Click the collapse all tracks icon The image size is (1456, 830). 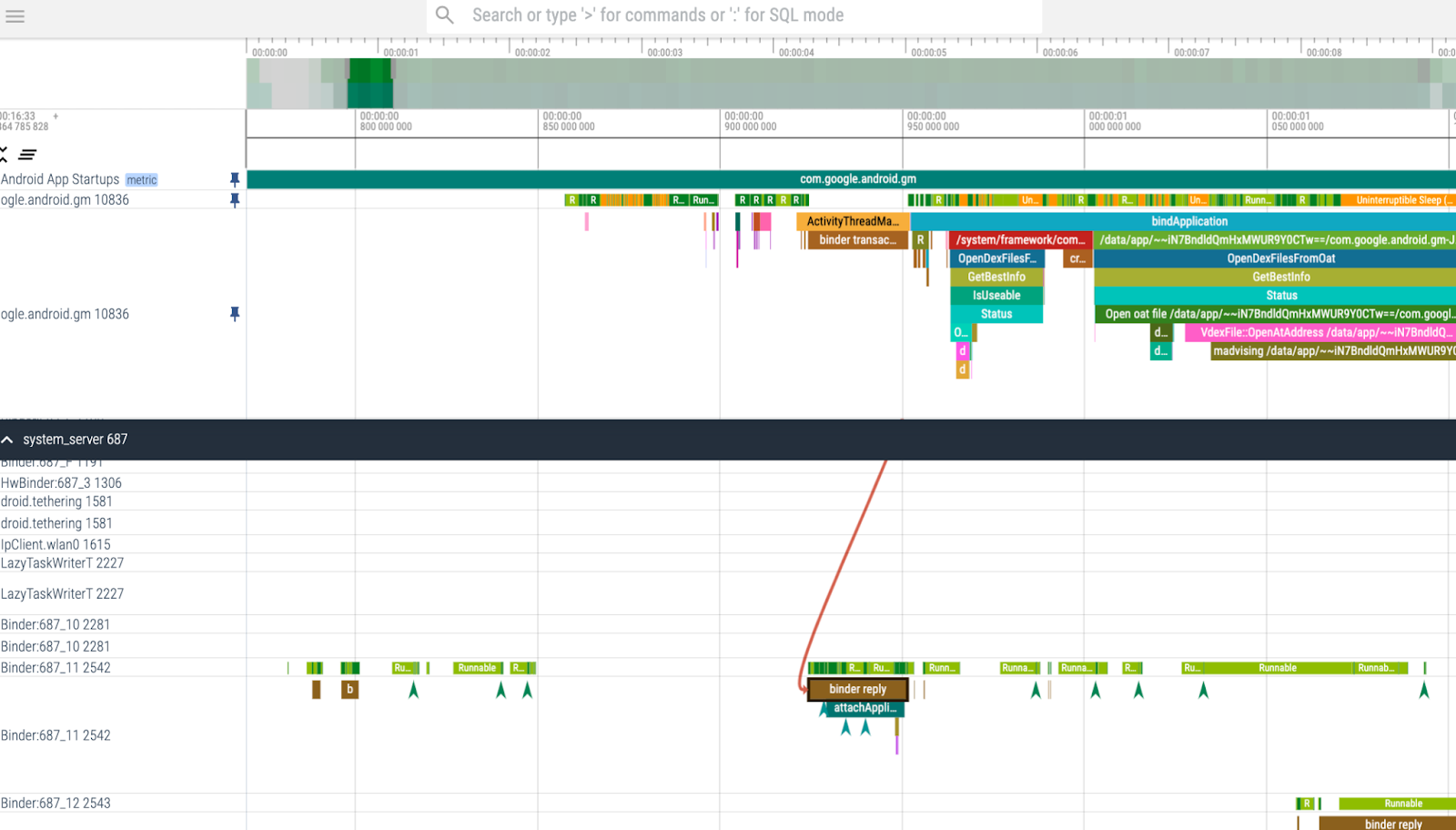tap(4, 154)
